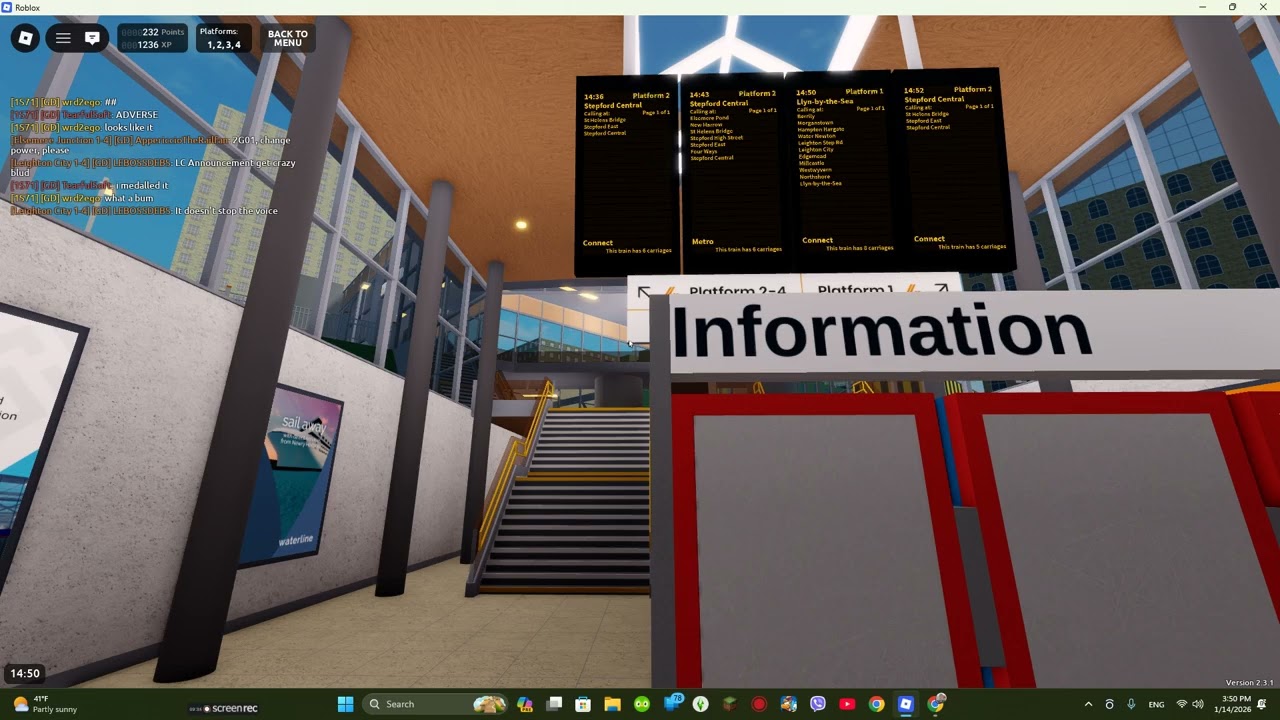This screenshot has height=720, width=1280.
Task: Open YouTube from the taskbar
Action: (x=847, y=704)
